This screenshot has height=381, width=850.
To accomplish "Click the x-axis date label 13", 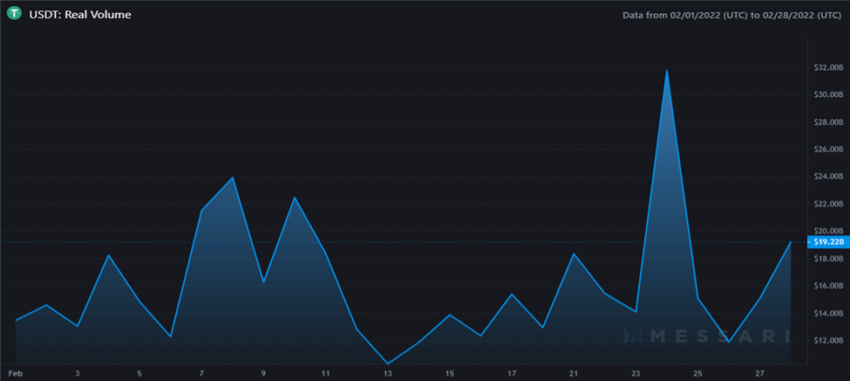I will click(388, 374).
